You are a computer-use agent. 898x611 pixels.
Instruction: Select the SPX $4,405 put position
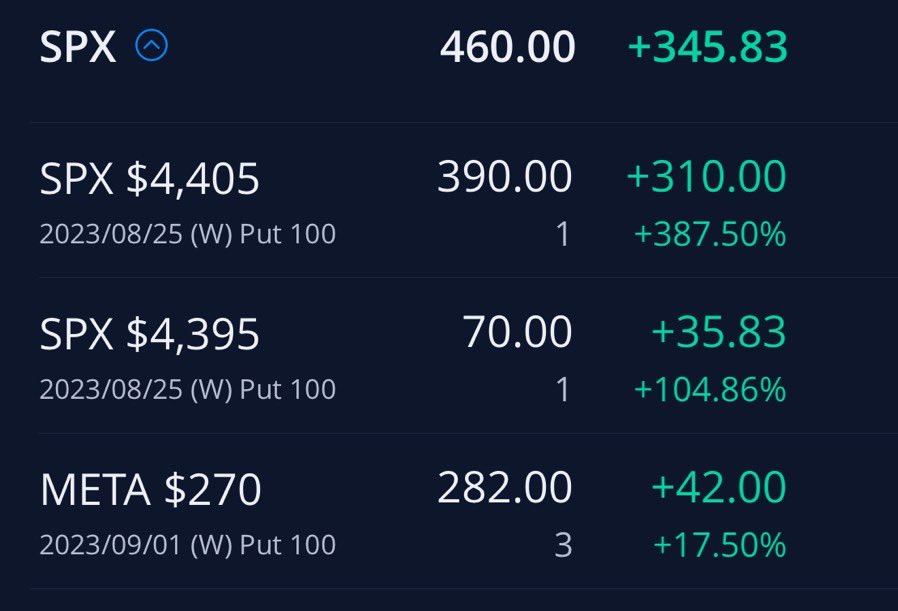point(150,179)
